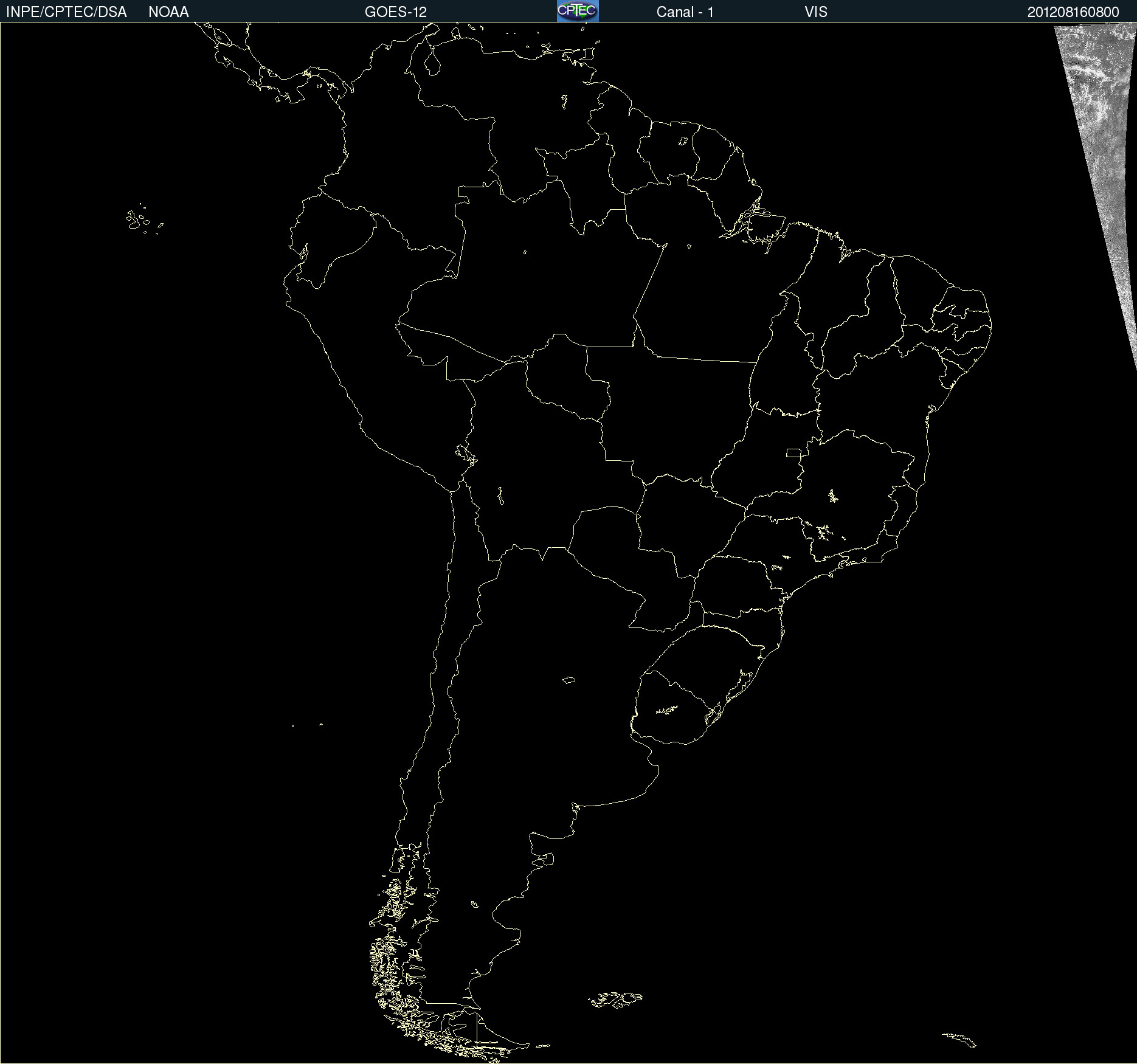The width and height of the screenshot is (1137, 1064).
Task: Click the CPTEC logo in the header
Action: 578,11
